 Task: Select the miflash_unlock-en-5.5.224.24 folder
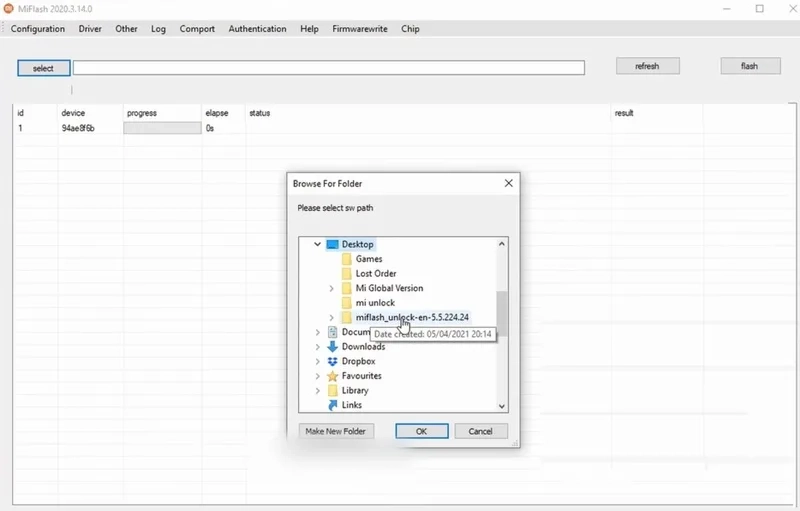(412, 317)
